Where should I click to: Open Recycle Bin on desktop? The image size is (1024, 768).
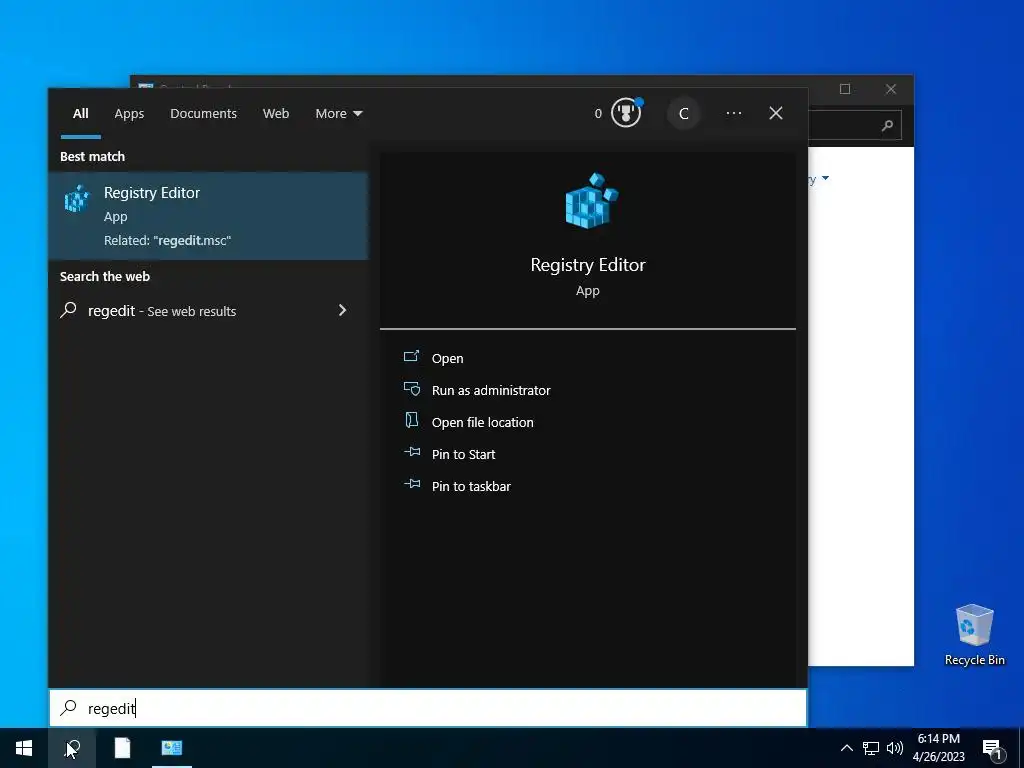coord(974,634)
